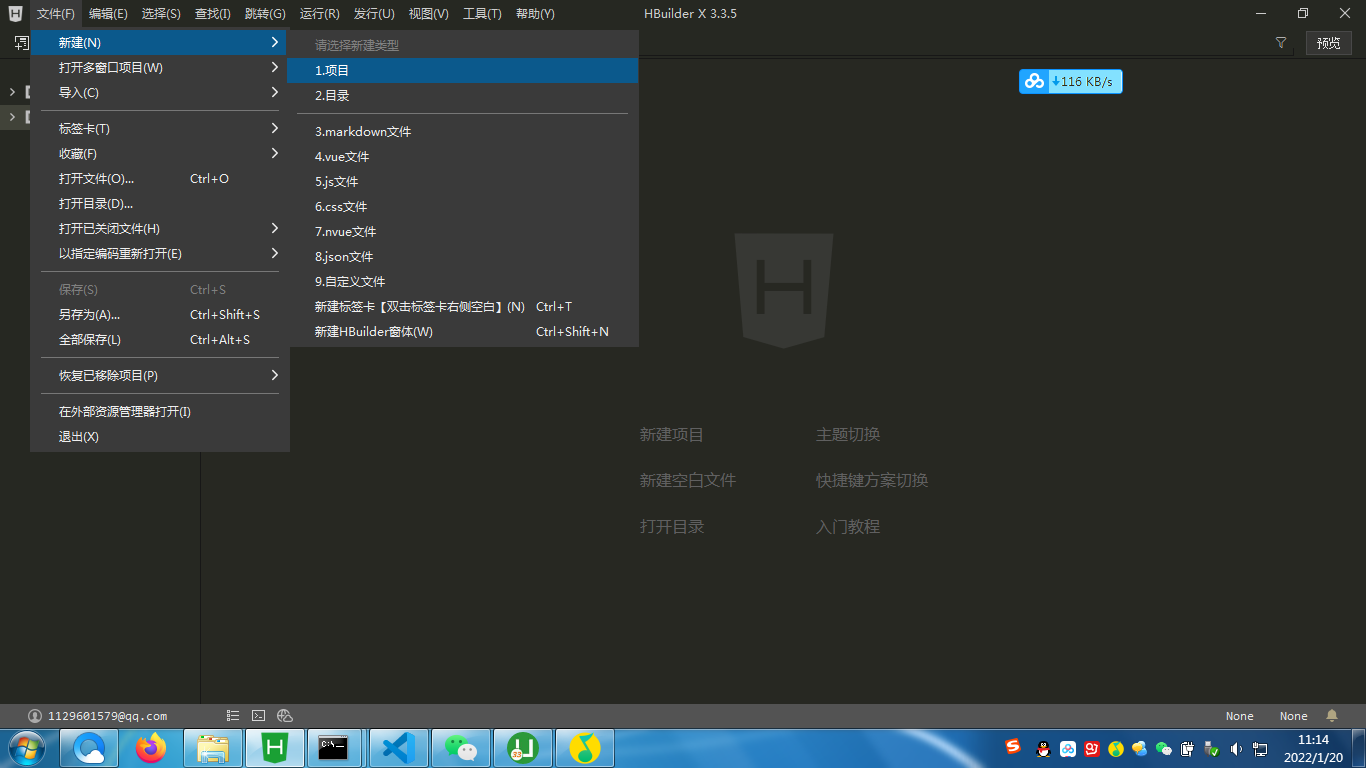Image resolution: width=1366 pixels, height=768 pixels.
Task: Click the Baidu Netdisk download speed widget
Action: pyautogui.click(x=1071, y=82)
